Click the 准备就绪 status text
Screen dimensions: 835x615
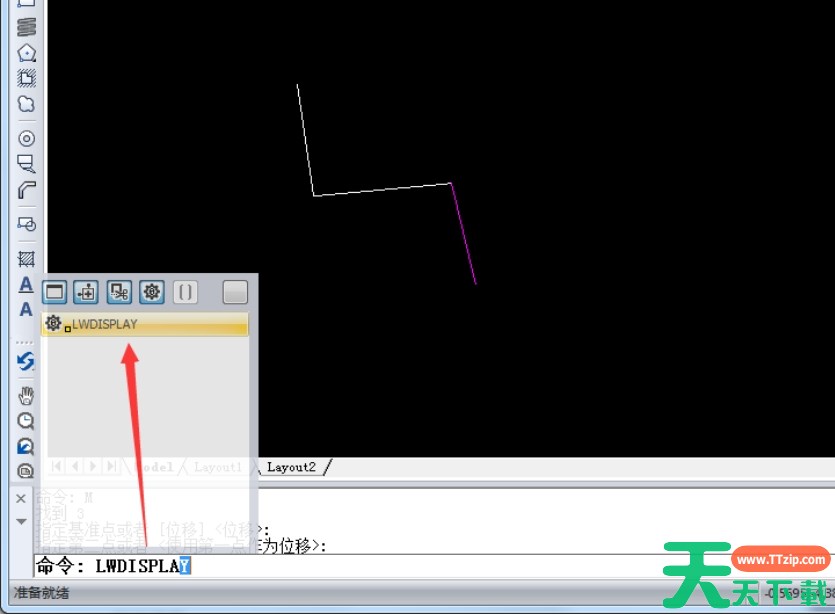[41, 593]
